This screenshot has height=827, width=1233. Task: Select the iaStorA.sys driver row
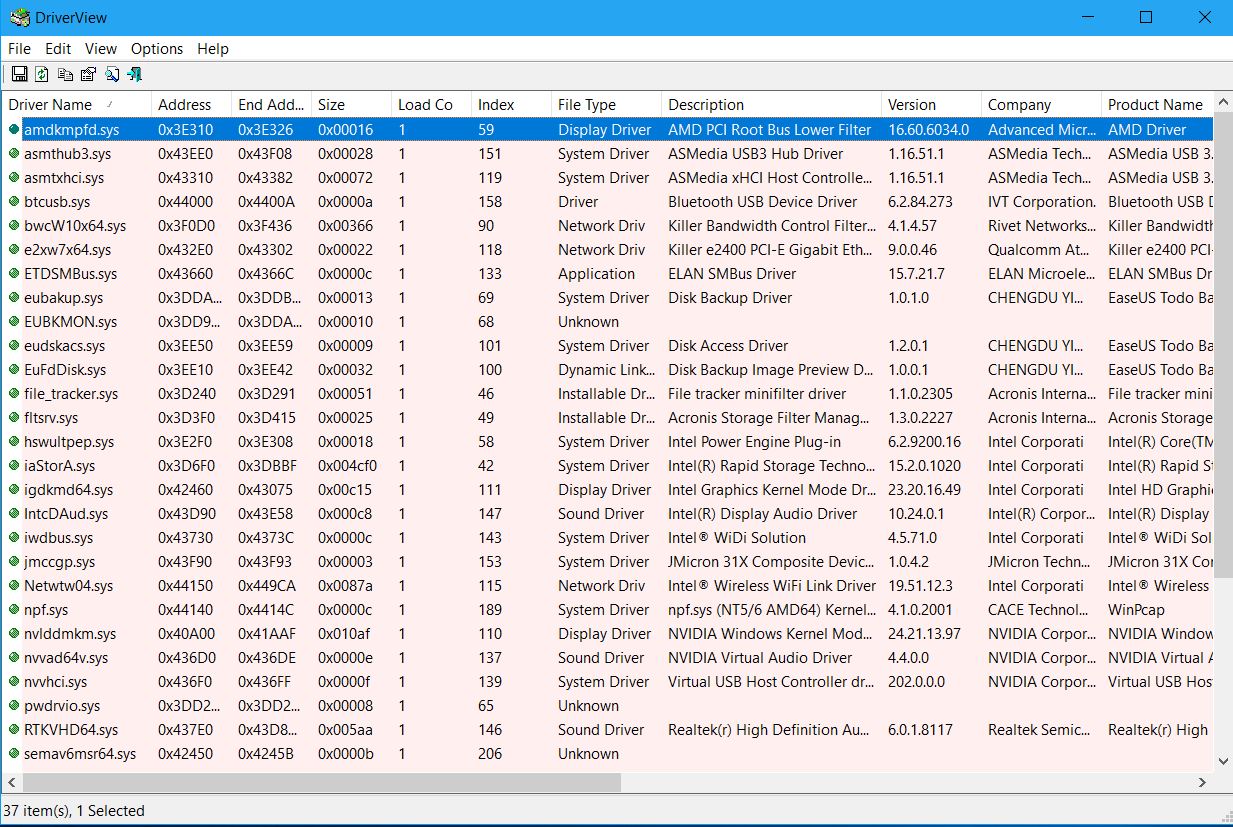click(60, 466)
